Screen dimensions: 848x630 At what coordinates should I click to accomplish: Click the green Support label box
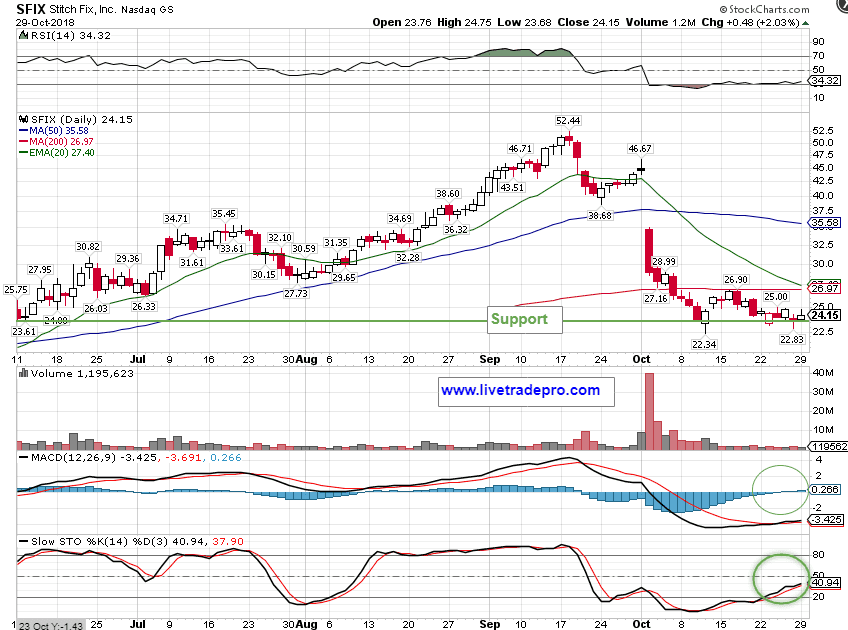pos(519,319)
